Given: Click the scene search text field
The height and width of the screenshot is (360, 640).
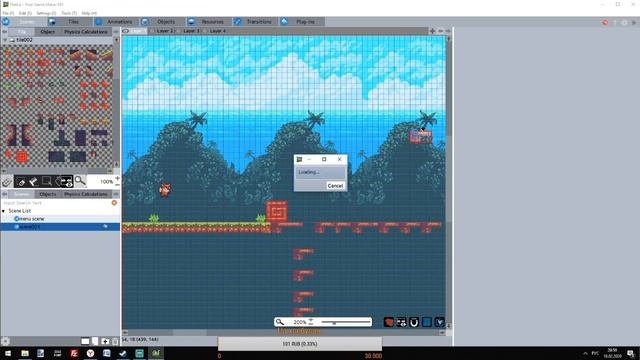Looking at the screenshot, I should 56,203.
